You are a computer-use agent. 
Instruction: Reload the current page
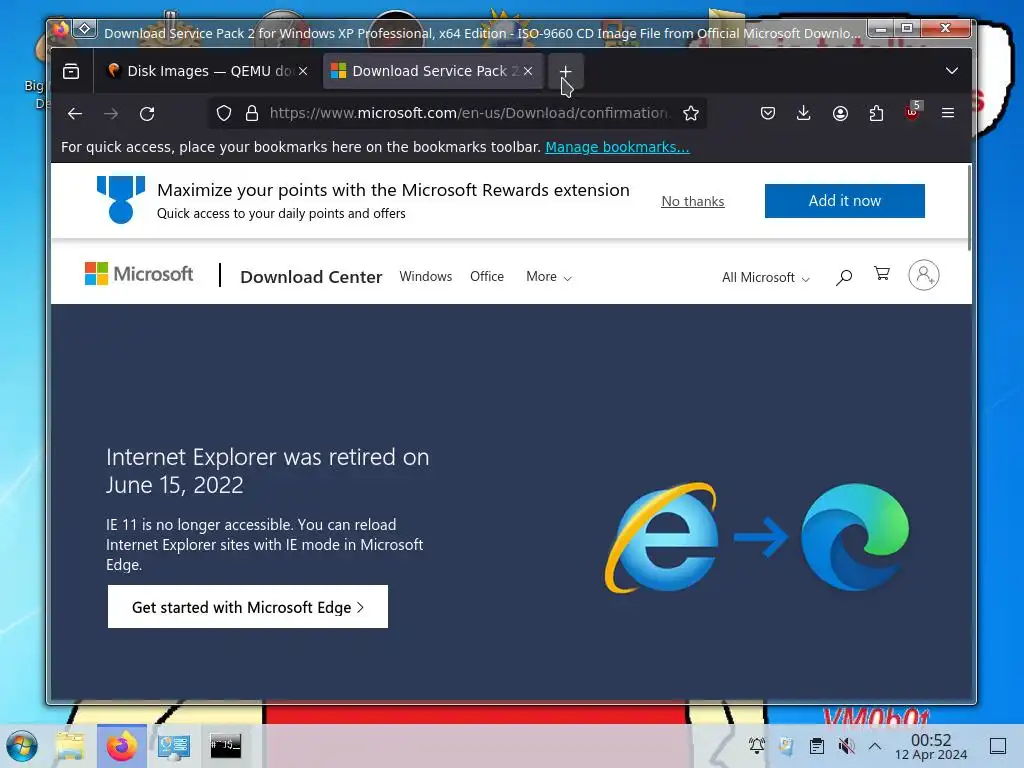click(x=148, y=114)
